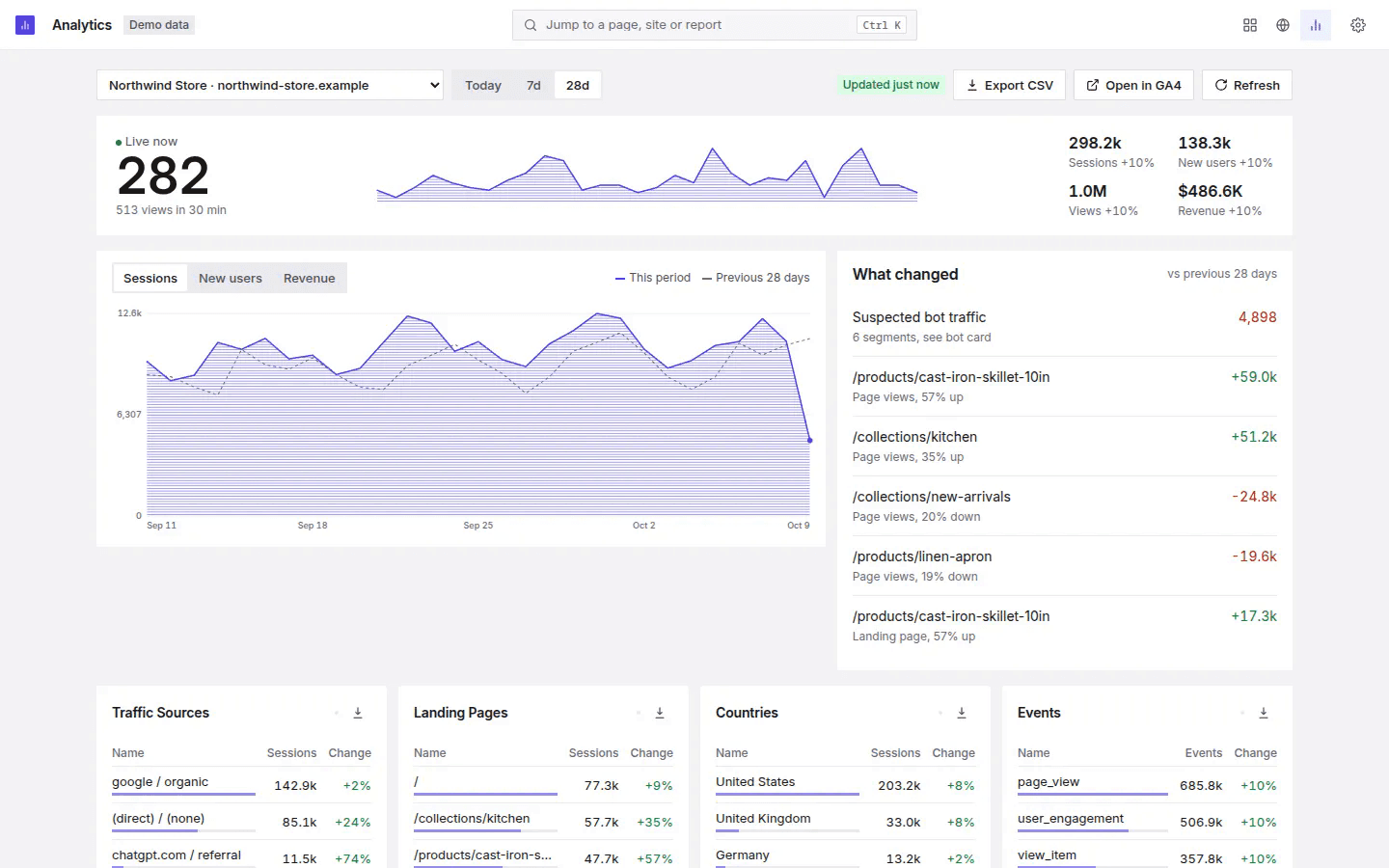
Task: Download the Events table
Action: (x=1264, y=713)
